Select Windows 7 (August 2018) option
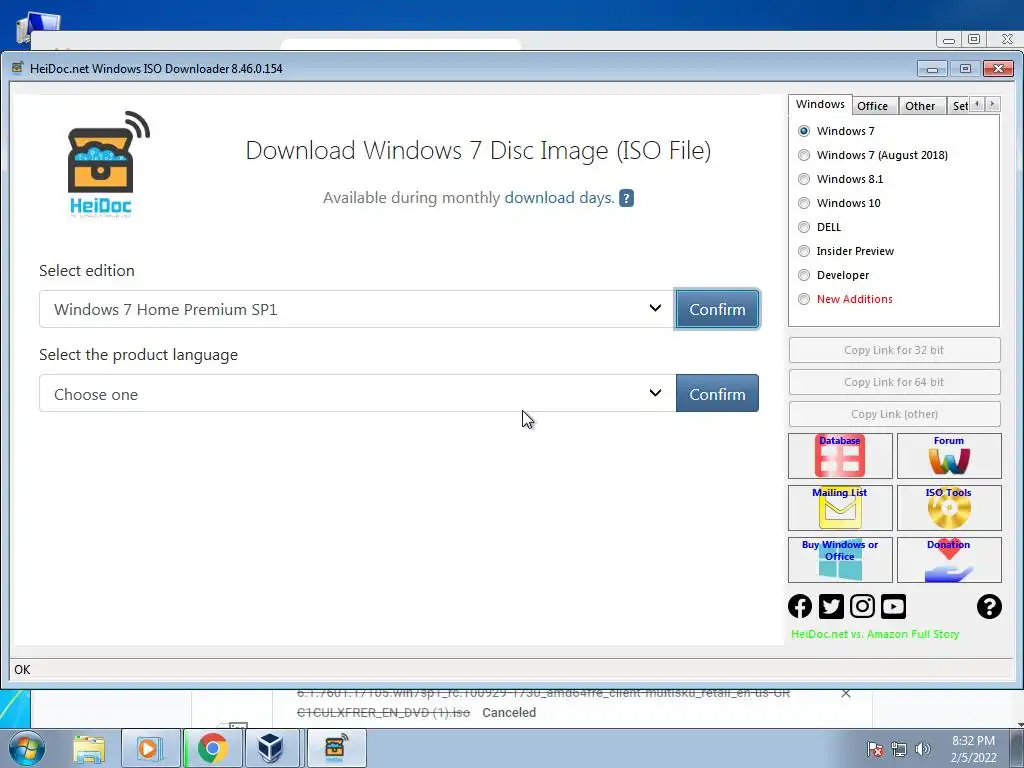Viewport: 1024px width, 768px height. point(804,155)
